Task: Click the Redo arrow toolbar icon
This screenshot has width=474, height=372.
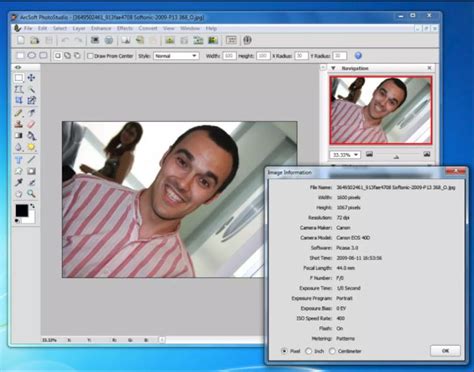Action: [x=78, y=40]
